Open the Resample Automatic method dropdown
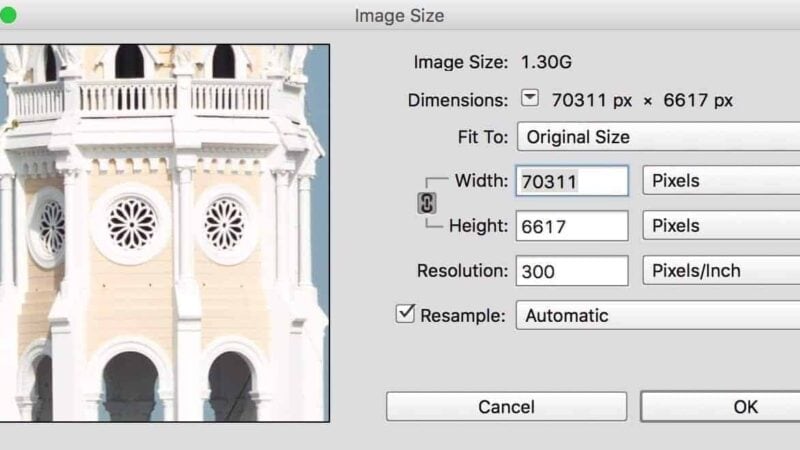Viewport: 800px width, 450px height. pyautogui.click(x=658, y=315)
